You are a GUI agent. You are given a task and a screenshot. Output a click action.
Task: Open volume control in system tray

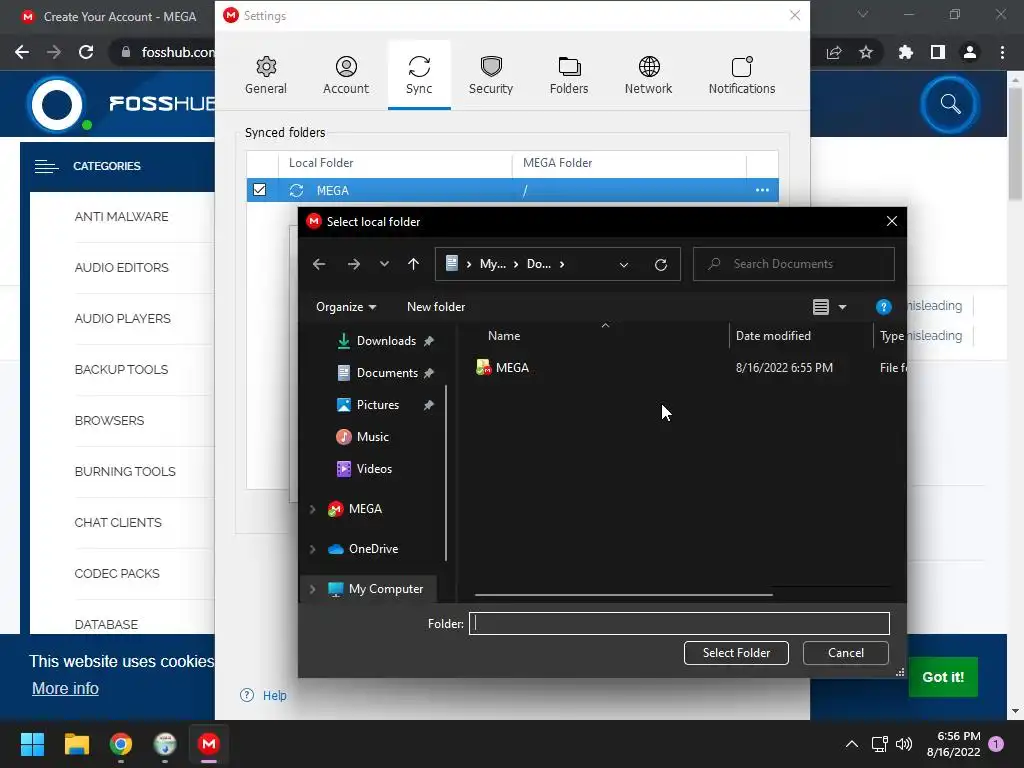click(904, 744)
